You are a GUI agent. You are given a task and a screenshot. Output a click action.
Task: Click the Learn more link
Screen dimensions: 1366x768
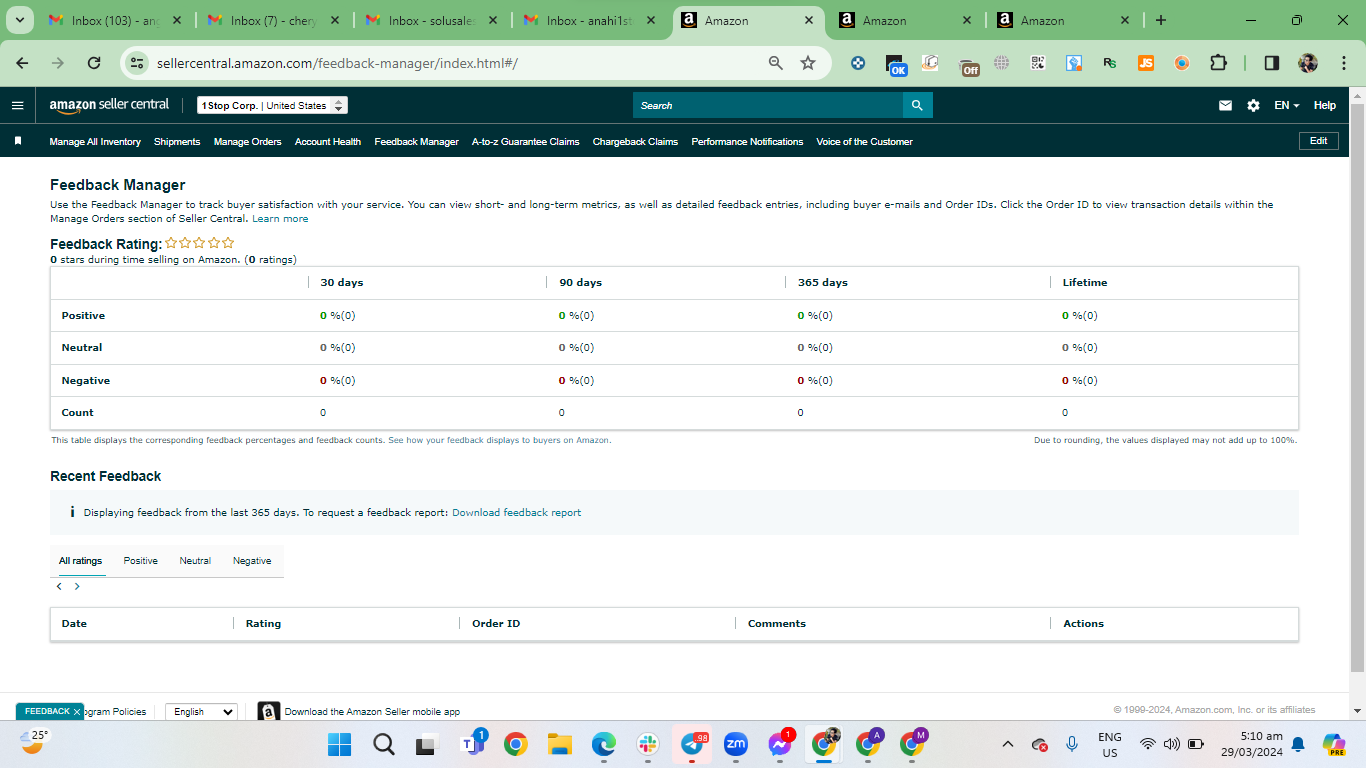click(280, 219)
